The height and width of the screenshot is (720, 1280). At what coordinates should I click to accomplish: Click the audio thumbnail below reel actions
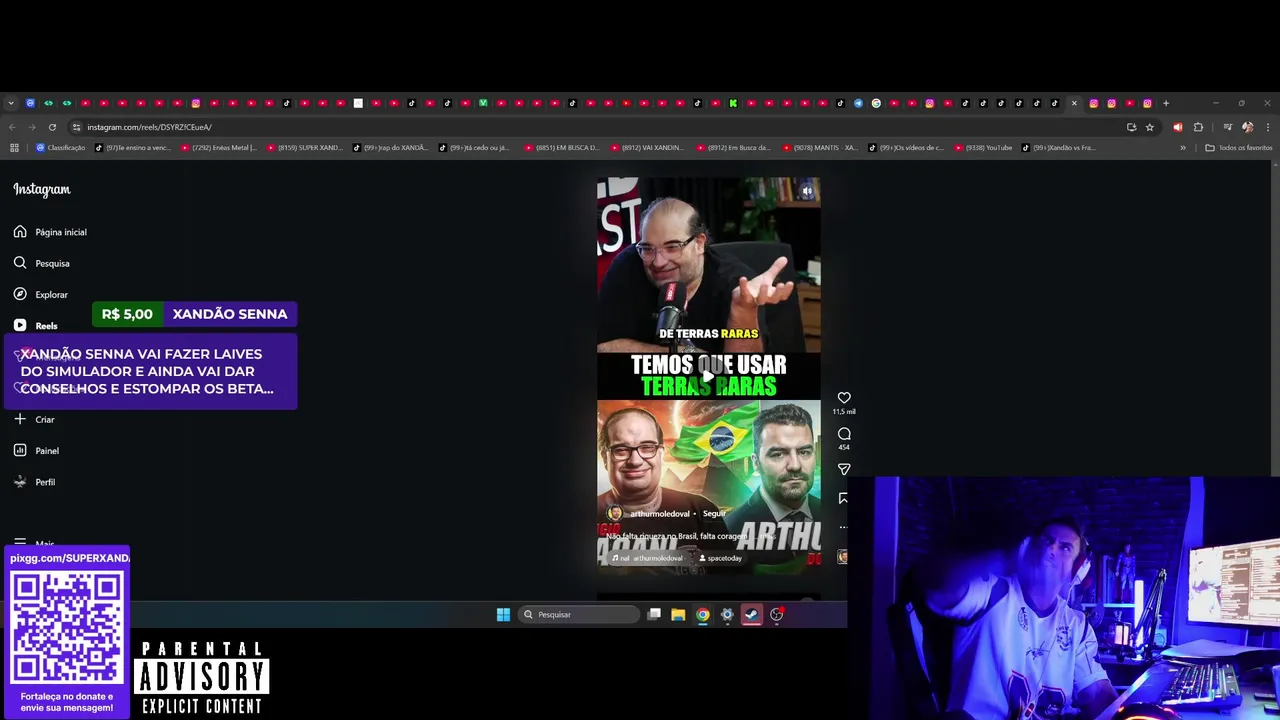click(843, 557)
